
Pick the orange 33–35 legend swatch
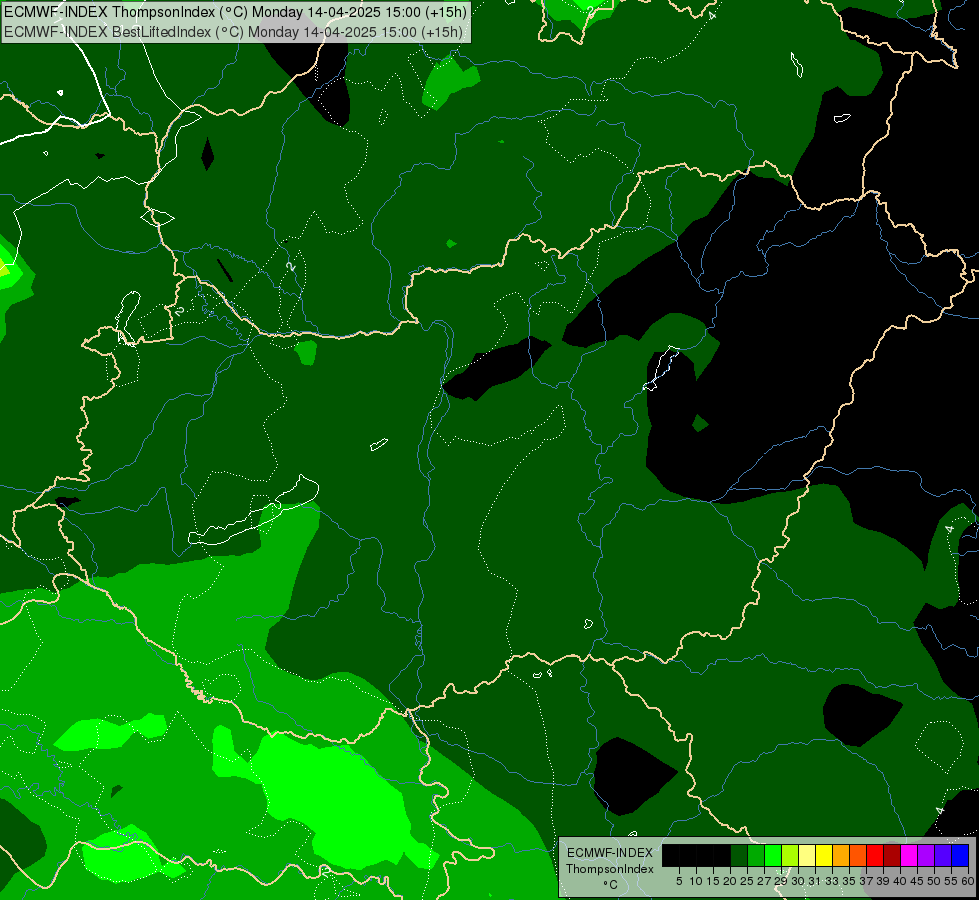841,855
